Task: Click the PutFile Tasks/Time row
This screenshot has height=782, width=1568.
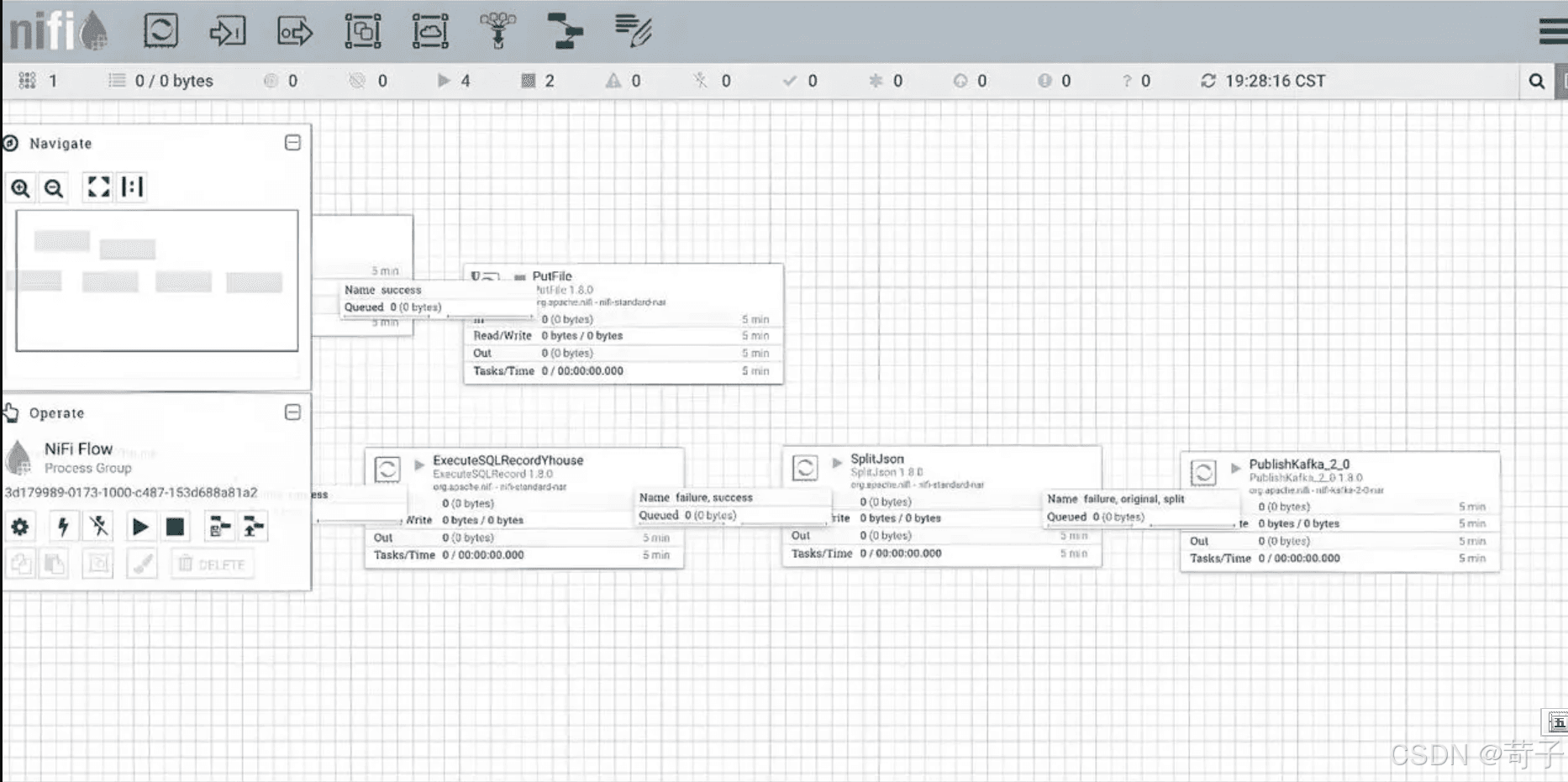Action: (x=623, y=371)
